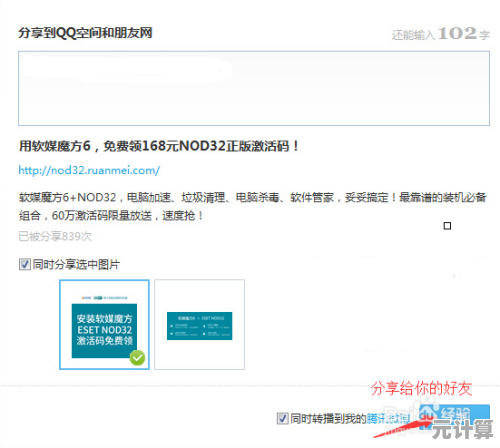Toggle the 同时分享选中图片 checkbox
This screenshot has height=448, width=500.
pos(25,264)
